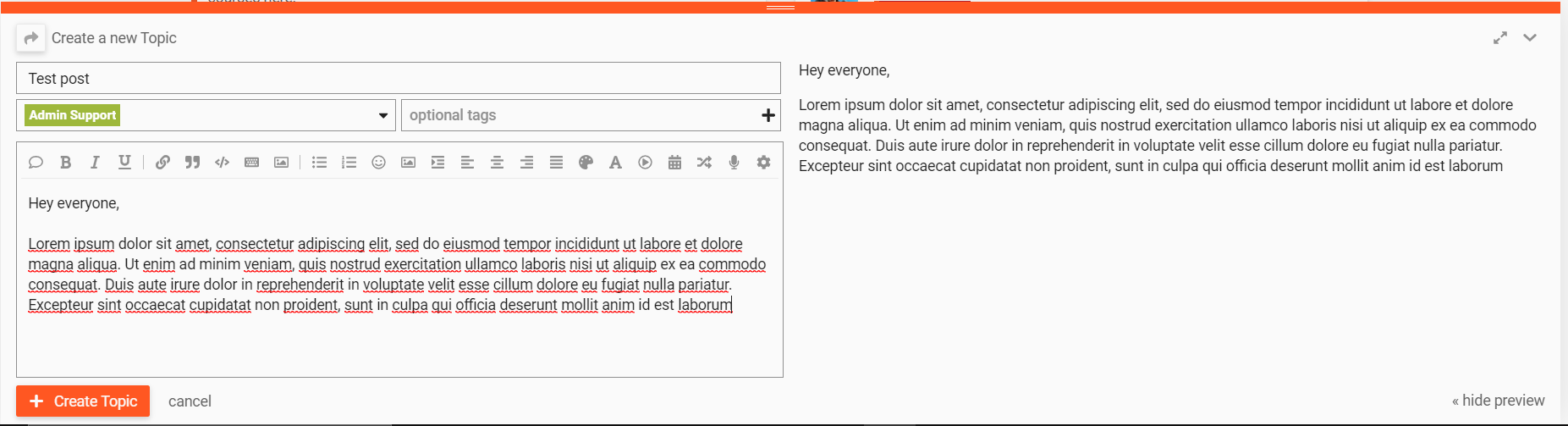Toggle fullscreen composer mode
1568x426 pixels.
point(1500,37)
